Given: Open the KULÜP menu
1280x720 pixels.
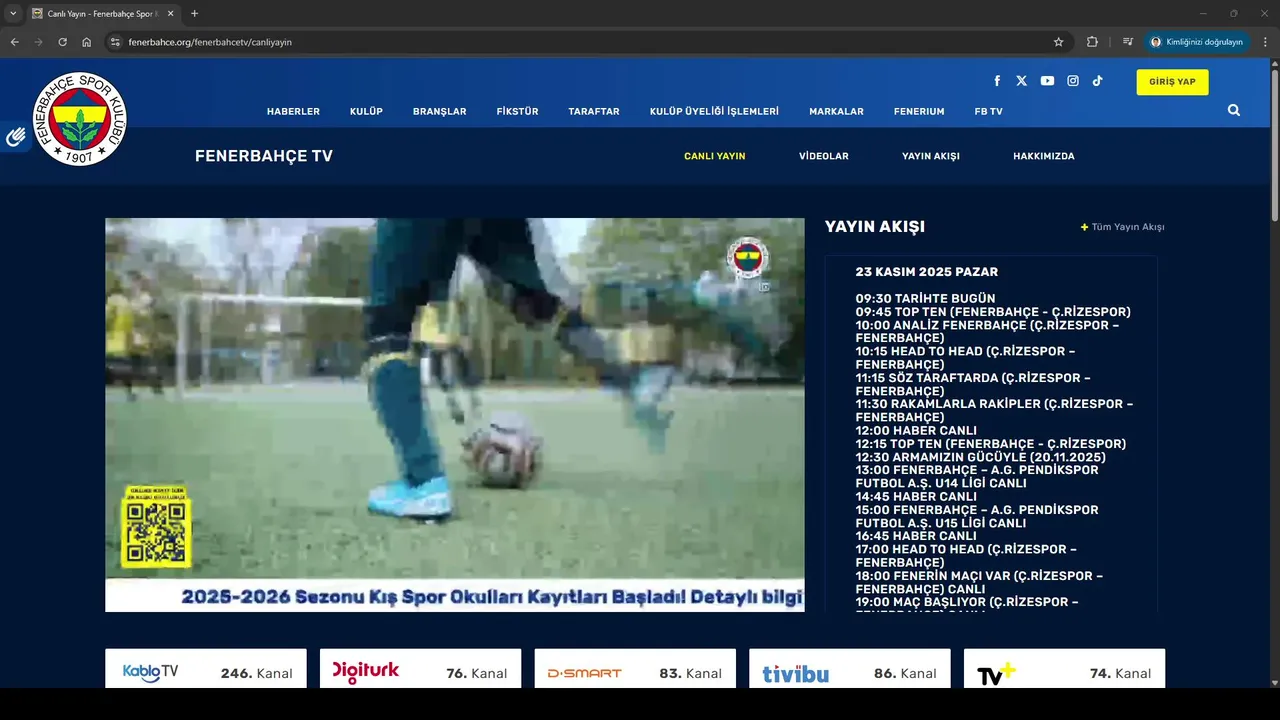Looking at the screenshot, I should pyautogui.click(x=366, y=111).
